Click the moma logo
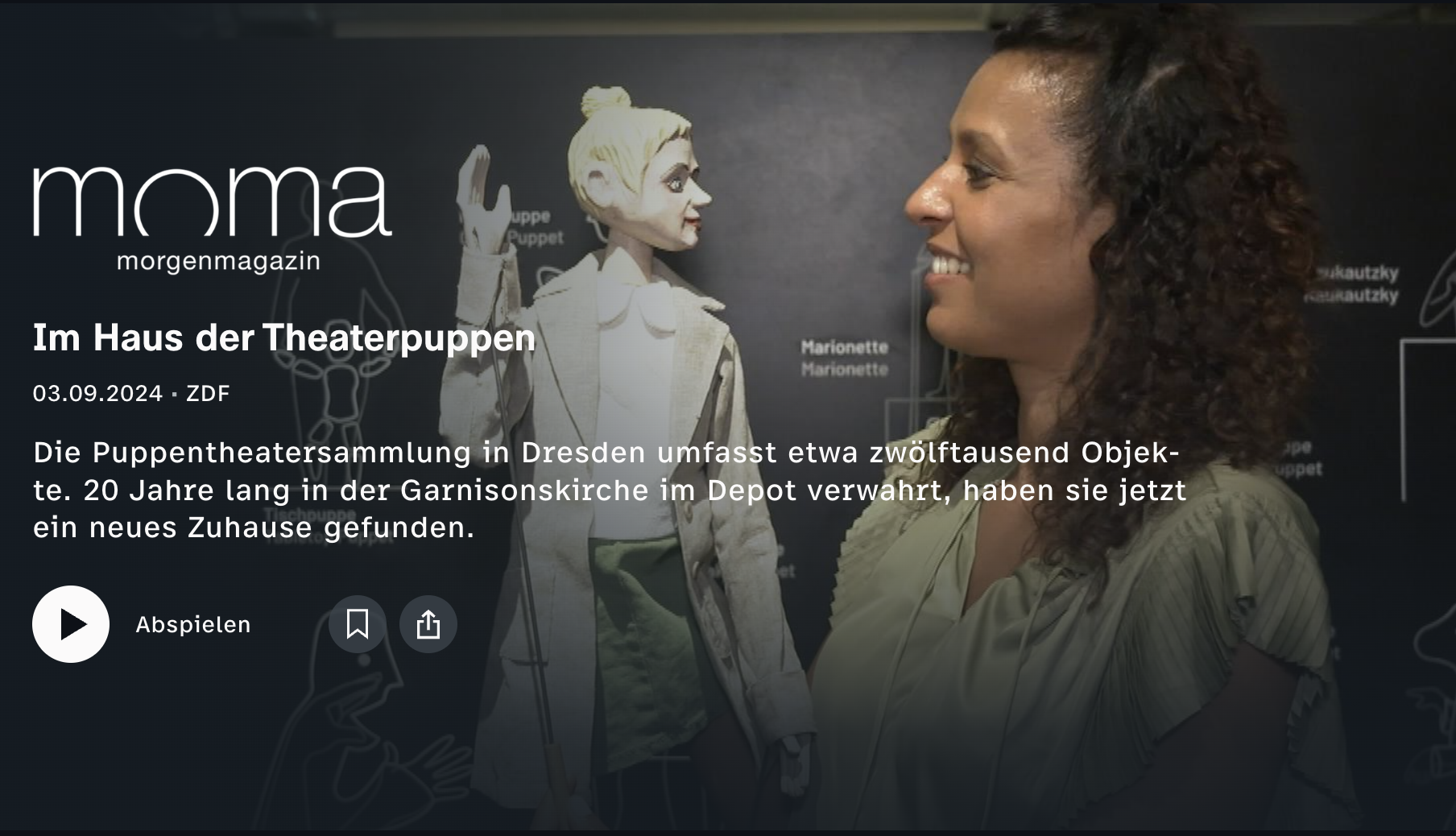The height and width of the screenshot is (836, 1456). pos(213,201)
